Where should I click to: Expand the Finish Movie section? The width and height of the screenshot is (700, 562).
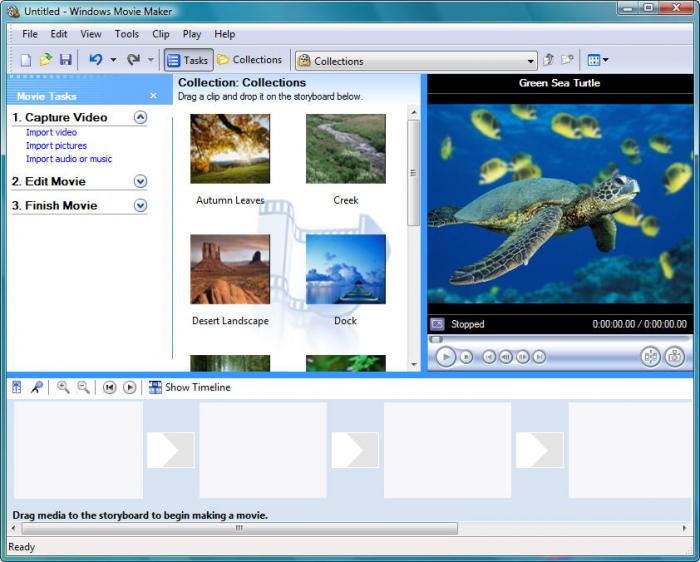140,205
